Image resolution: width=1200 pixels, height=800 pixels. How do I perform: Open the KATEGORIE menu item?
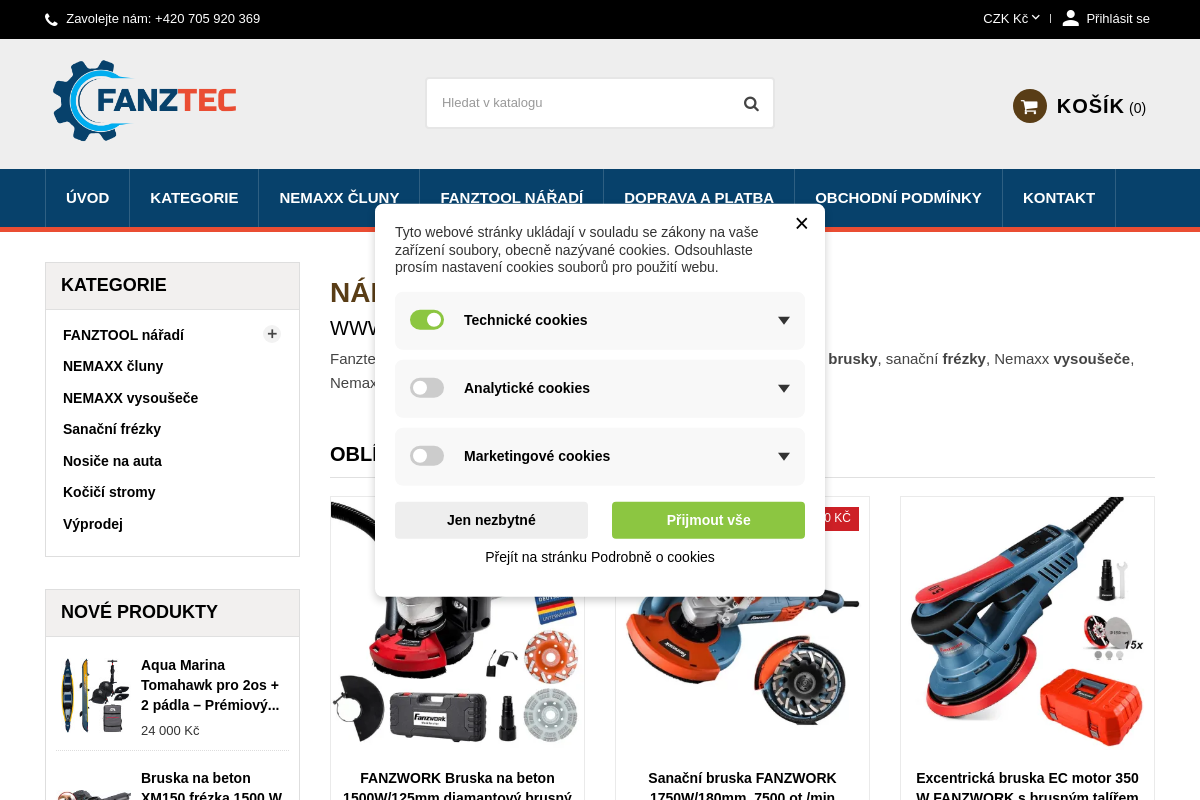[x=194, y=198]
